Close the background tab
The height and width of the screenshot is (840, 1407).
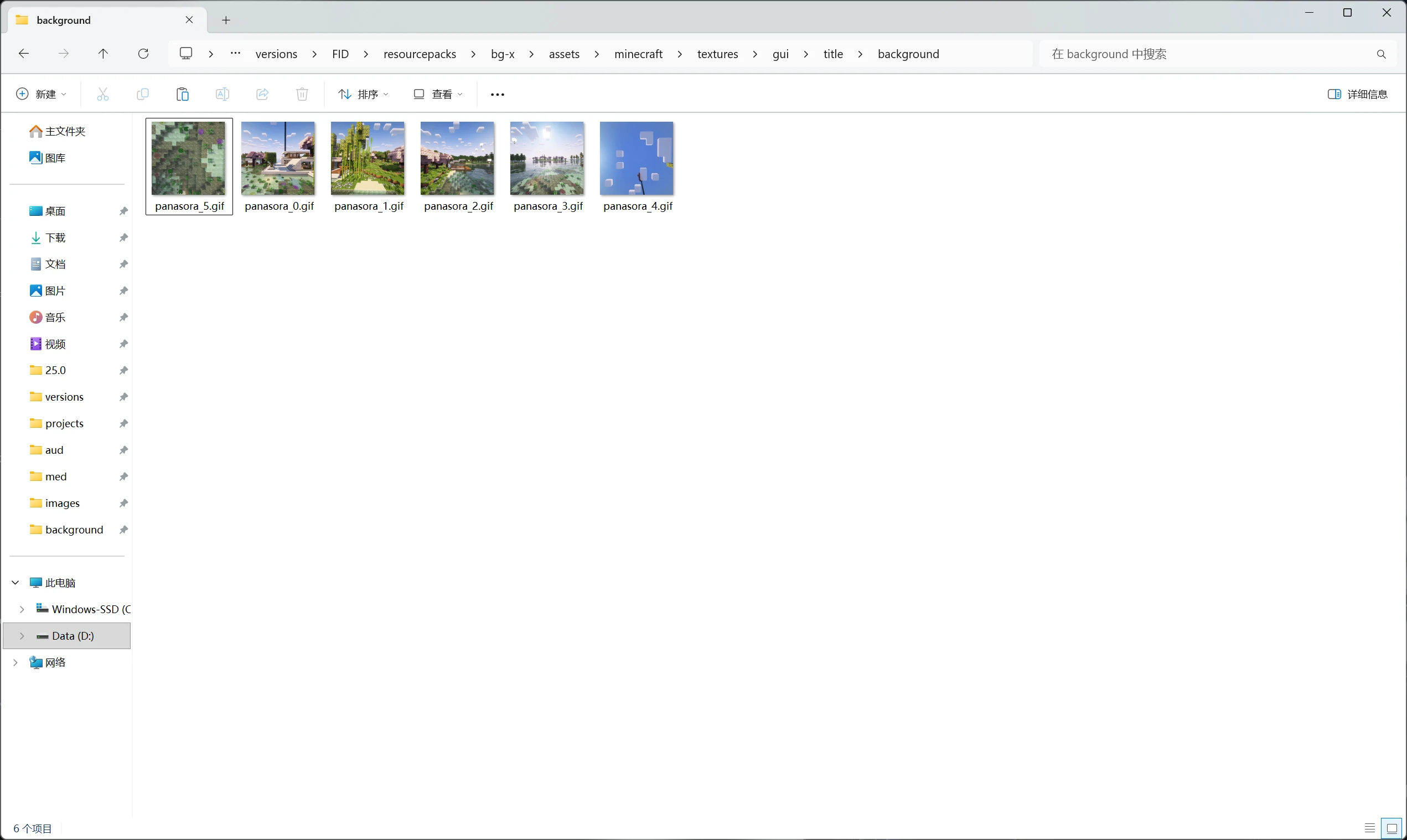pyautogui.click(x=189, y=20)
